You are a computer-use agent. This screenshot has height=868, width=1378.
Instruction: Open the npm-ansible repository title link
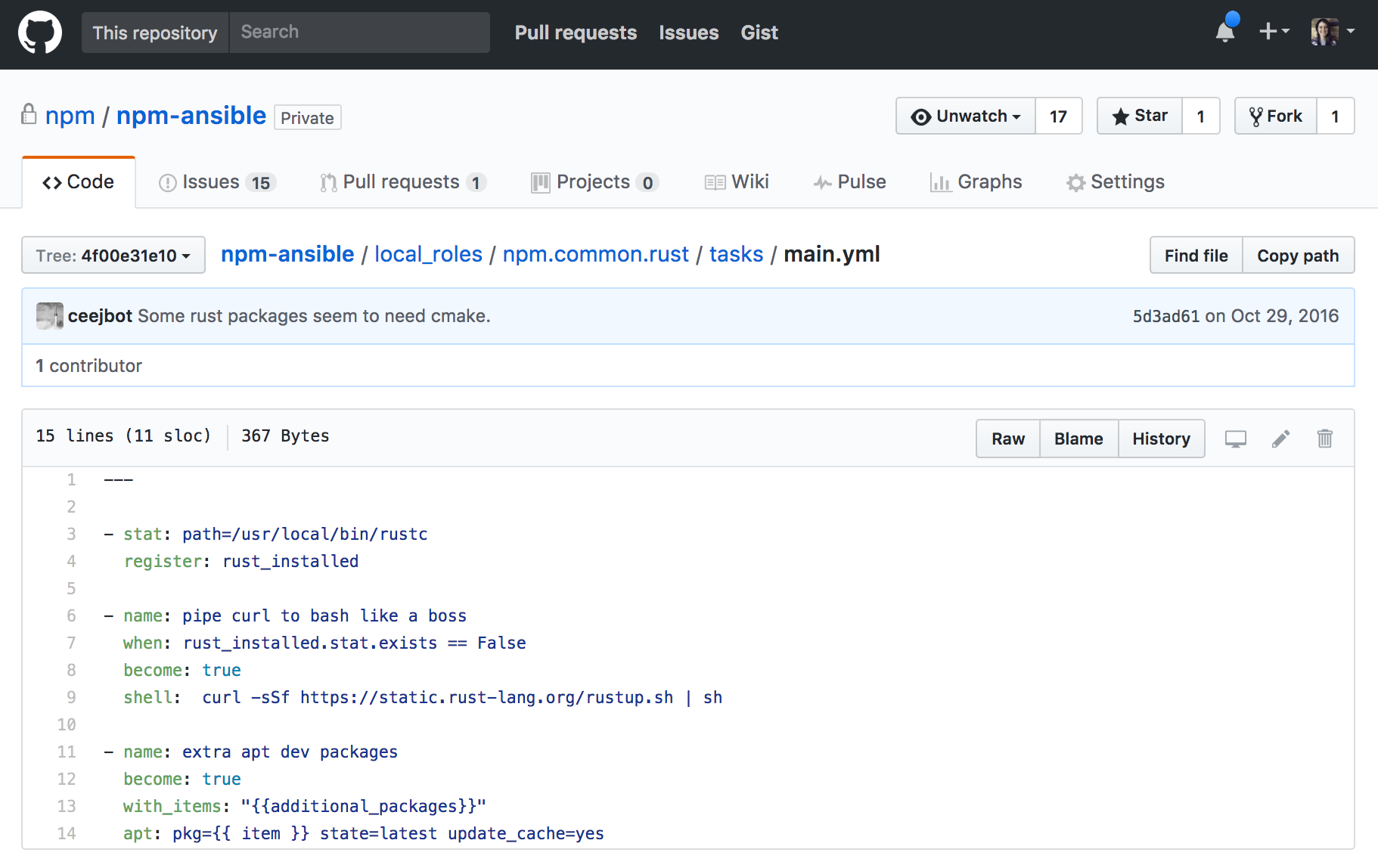coord(191,116)
